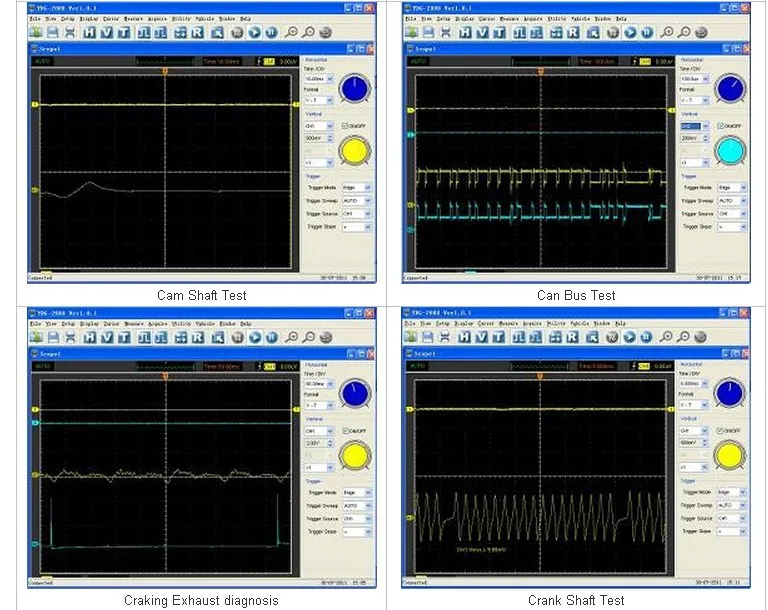Click second pulse waveform icon in Crank Shaft Test toolbar
This screenshot has height=610, width=768.
[x=536, y=337]
